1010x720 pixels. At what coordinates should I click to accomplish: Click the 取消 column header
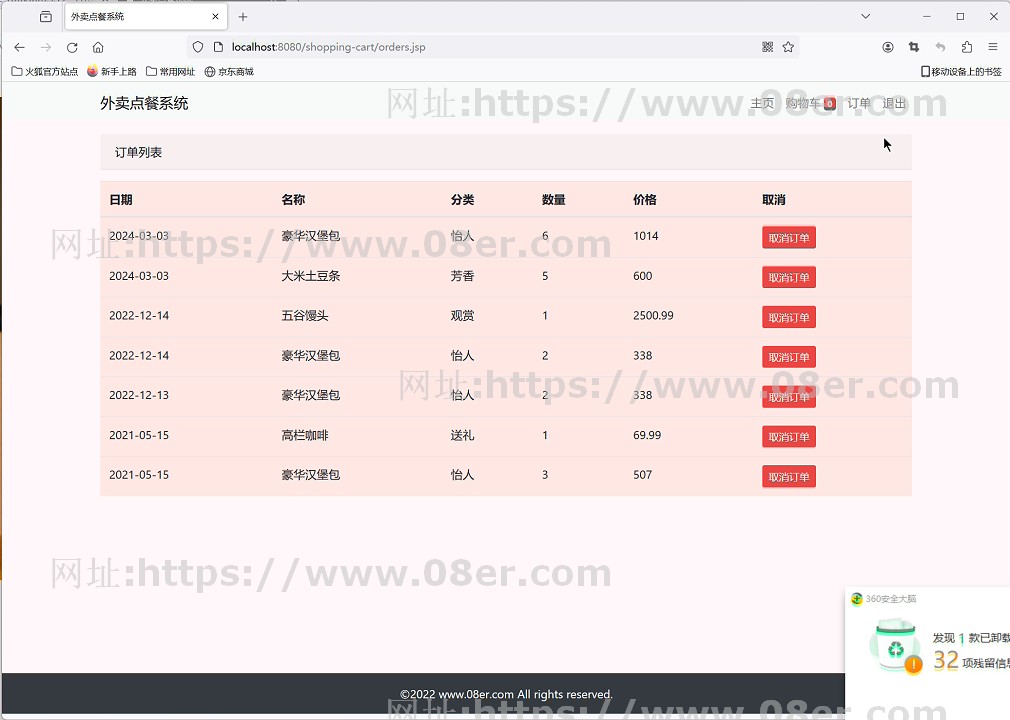click(774, 200)
